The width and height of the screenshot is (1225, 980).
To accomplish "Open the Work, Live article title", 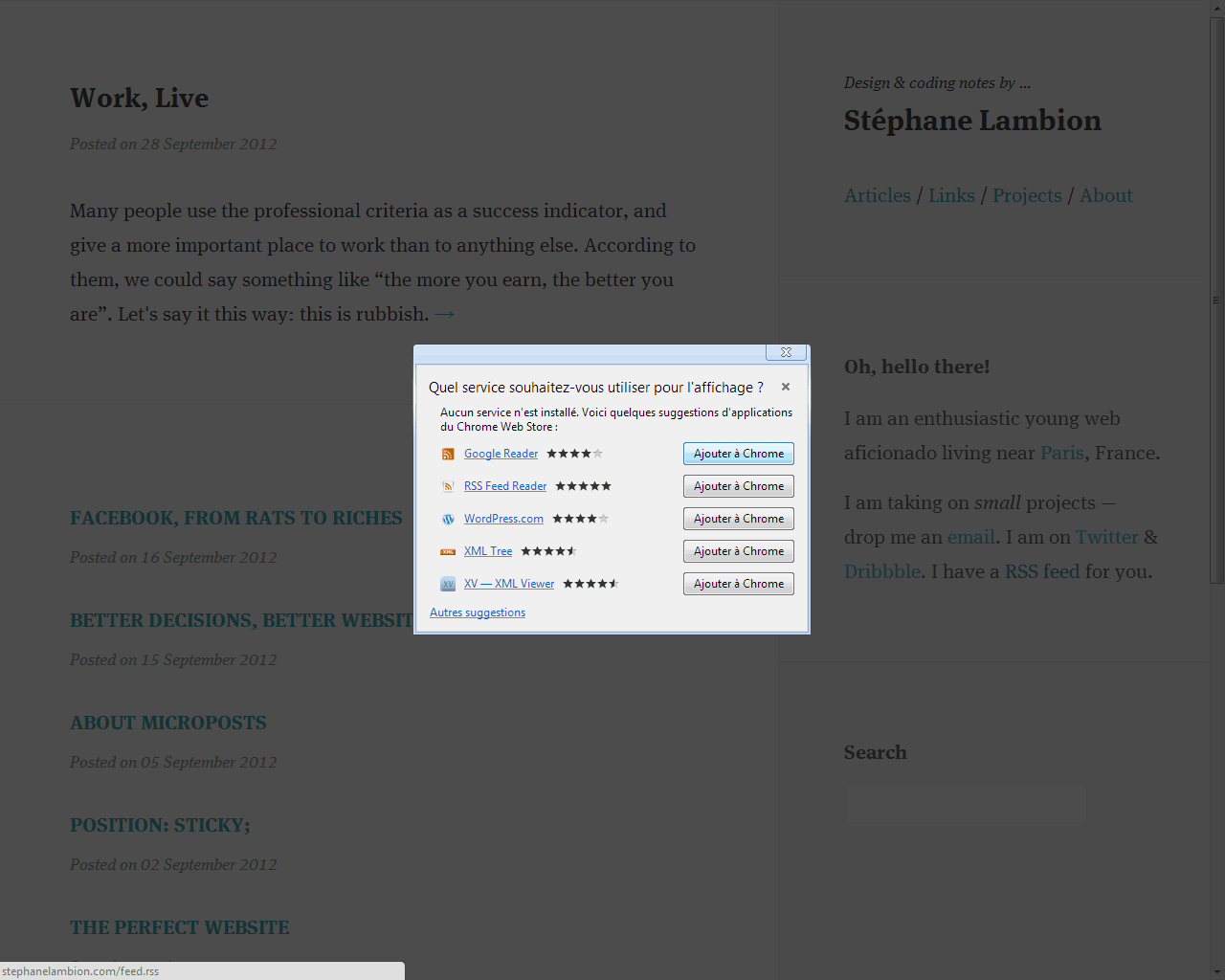I will pyautogui.click(x=139, y=98).
